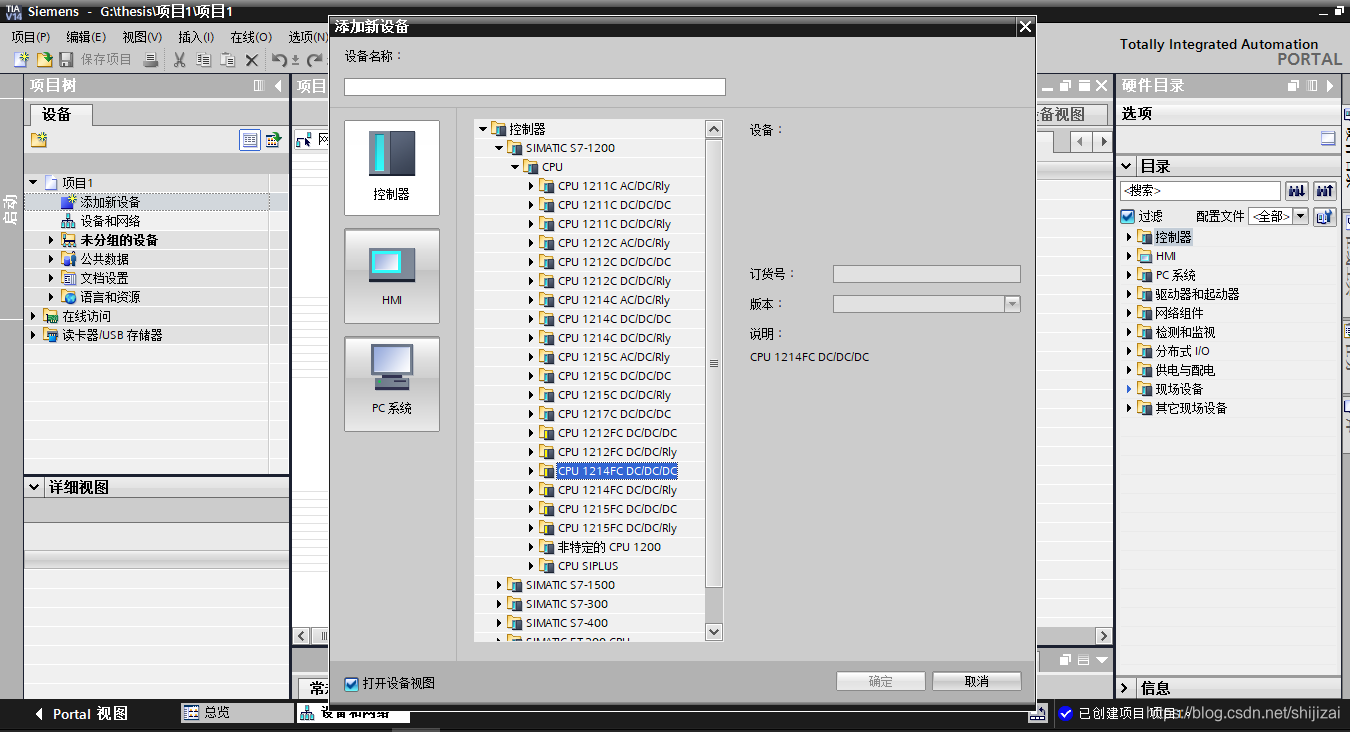This screenshot has width=1350, height=732.
Task: Click the scrollbar thumb in device tree
Action: pos(714,364)
